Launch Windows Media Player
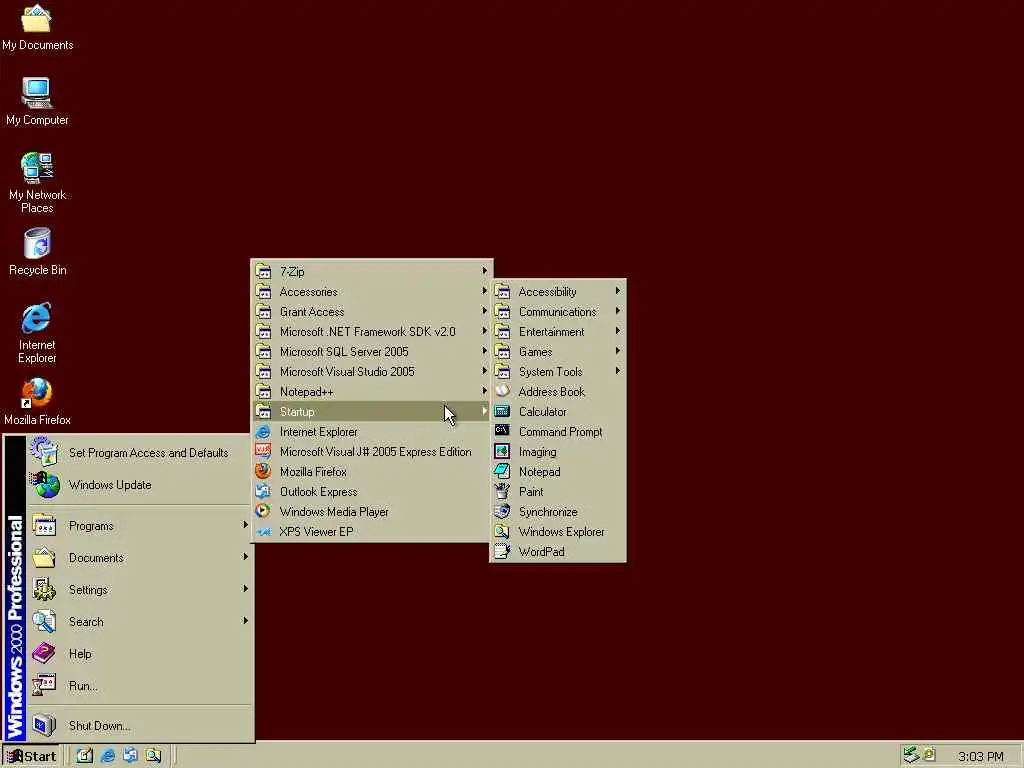The width and height of the screenshot is (1024, 768). pyautogui.click(x=372, y=511)
